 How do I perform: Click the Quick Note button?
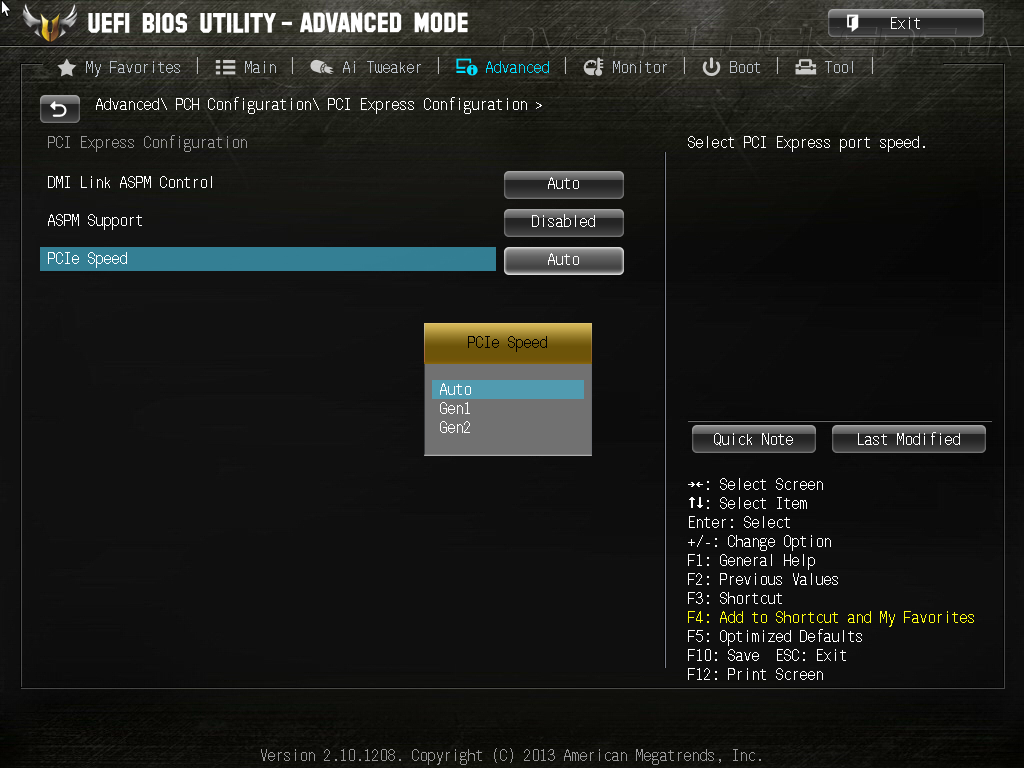(x=754, y=439)
